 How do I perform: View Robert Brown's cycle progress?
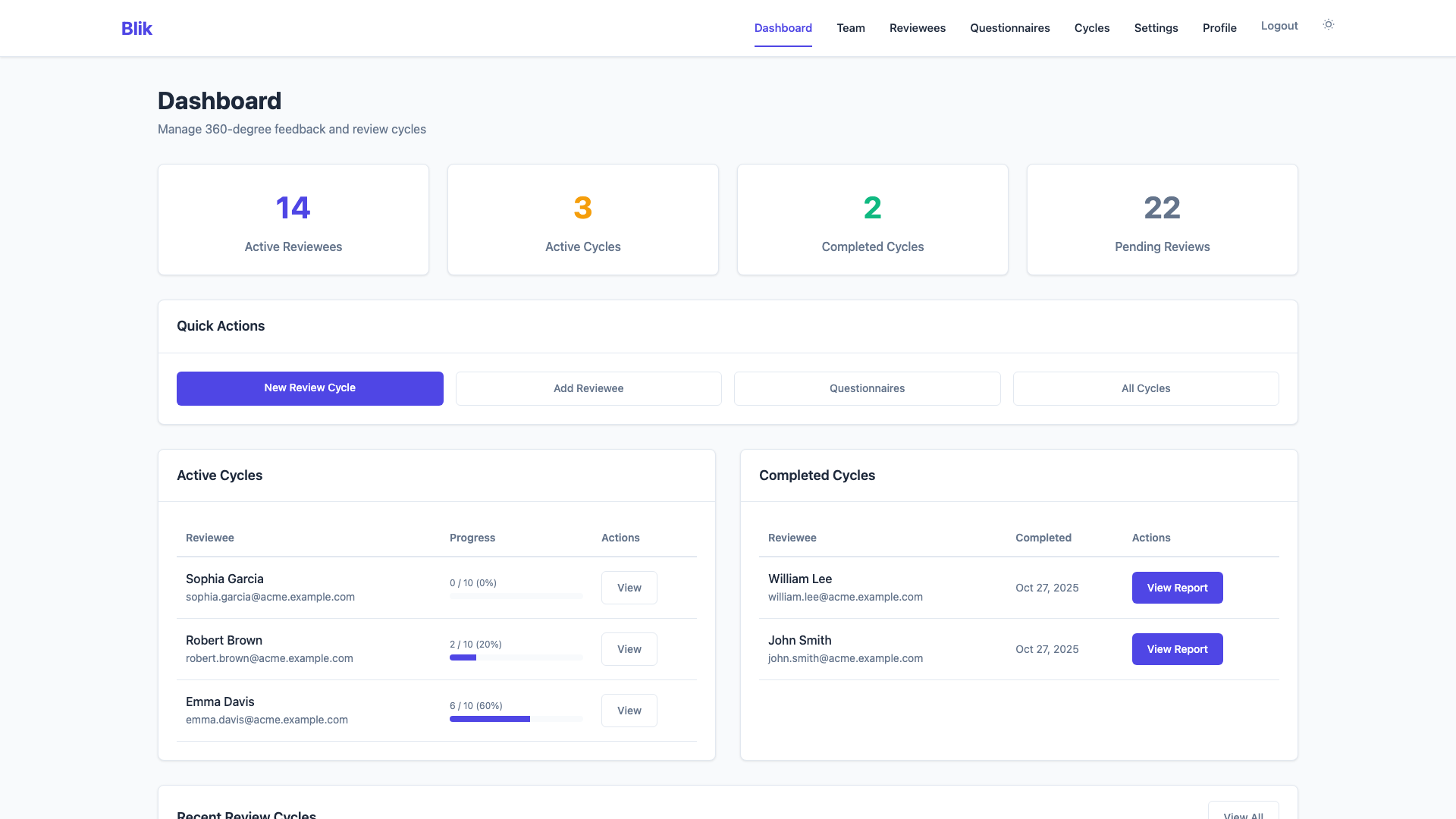629,649
